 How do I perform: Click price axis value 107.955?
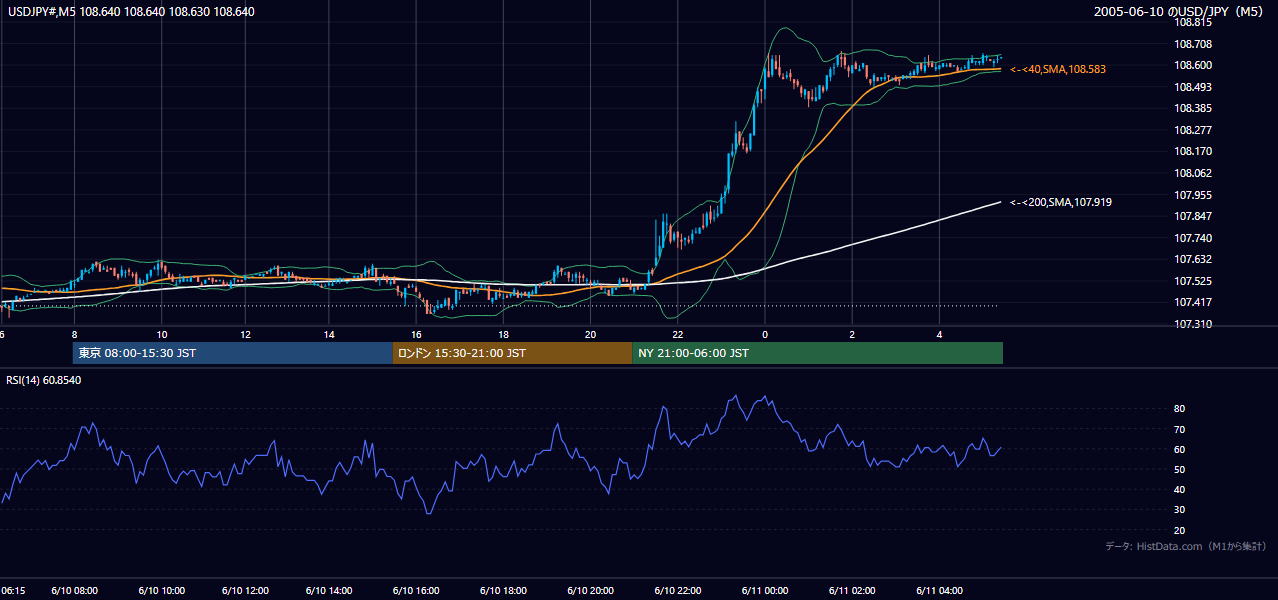(x=1193, y=195)
